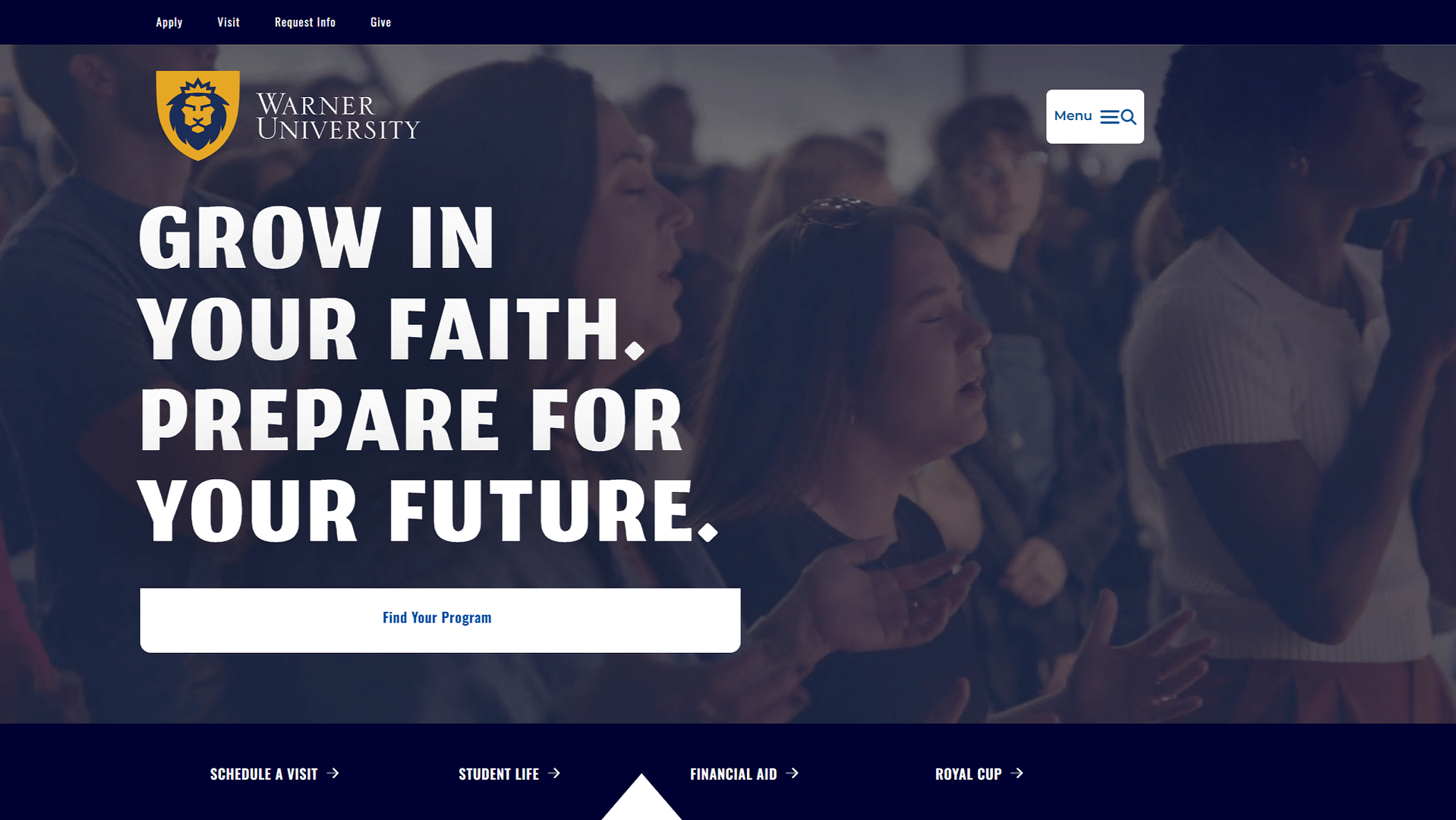Open the Apply link in top bar
This screenshot has height=820, width=1456.
169,22
